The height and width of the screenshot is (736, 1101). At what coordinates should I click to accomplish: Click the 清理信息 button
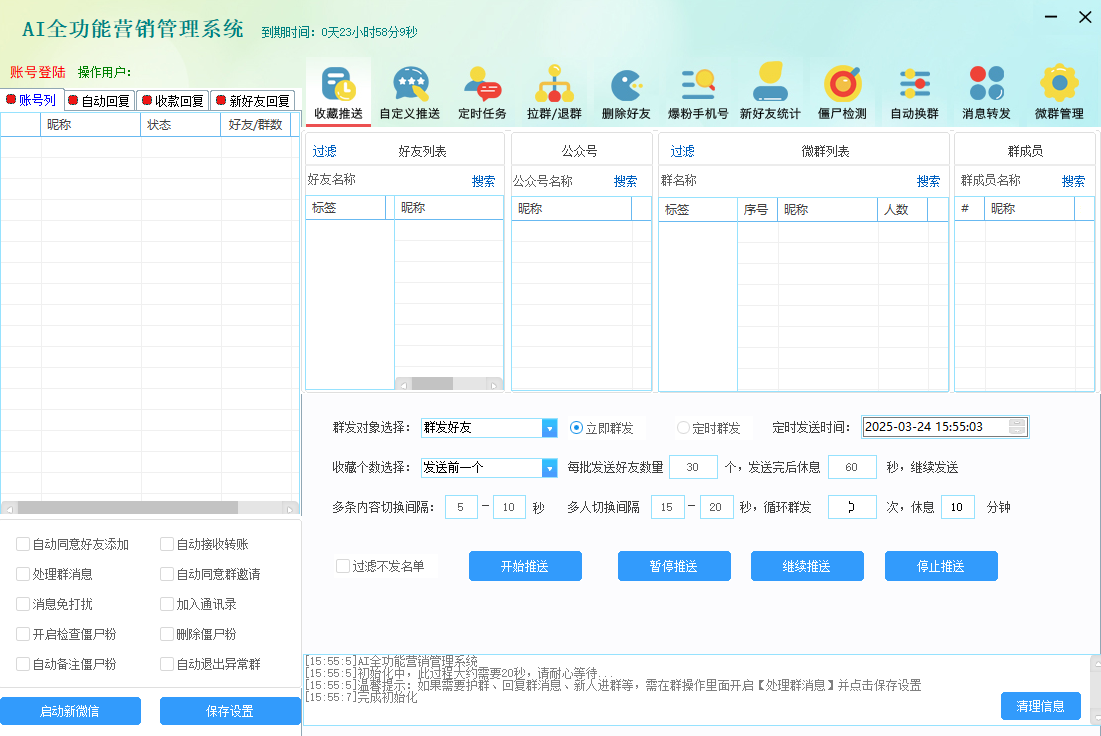pyautogui.click(x=1040, y=705)
